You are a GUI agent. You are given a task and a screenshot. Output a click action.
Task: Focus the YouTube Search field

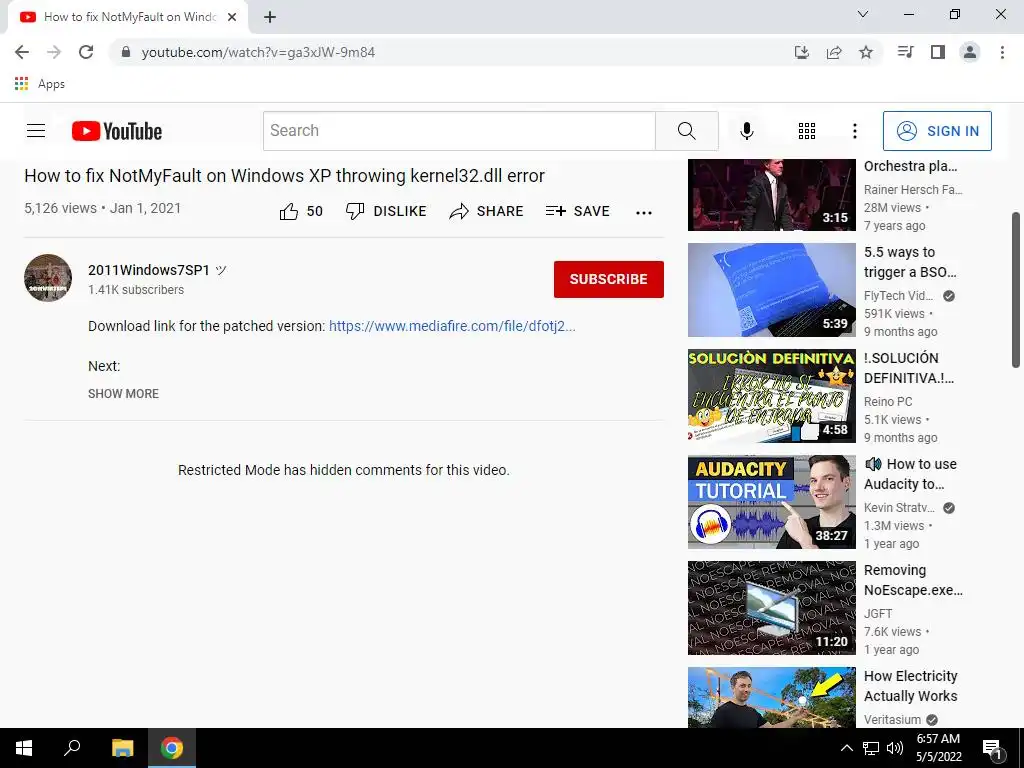coord(459,131)
